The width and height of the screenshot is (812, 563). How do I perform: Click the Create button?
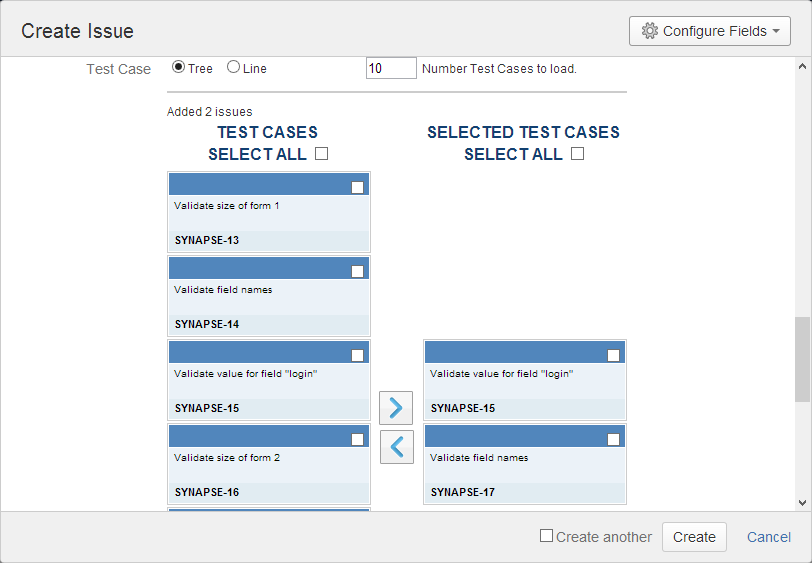[x=694, y=537]
